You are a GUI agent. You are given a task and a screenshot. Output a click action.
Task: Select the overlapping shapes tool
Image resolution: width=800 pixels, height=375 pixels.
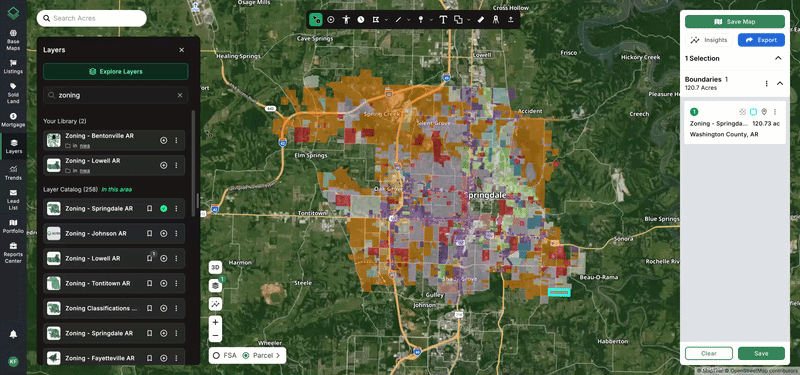point(458,20)
